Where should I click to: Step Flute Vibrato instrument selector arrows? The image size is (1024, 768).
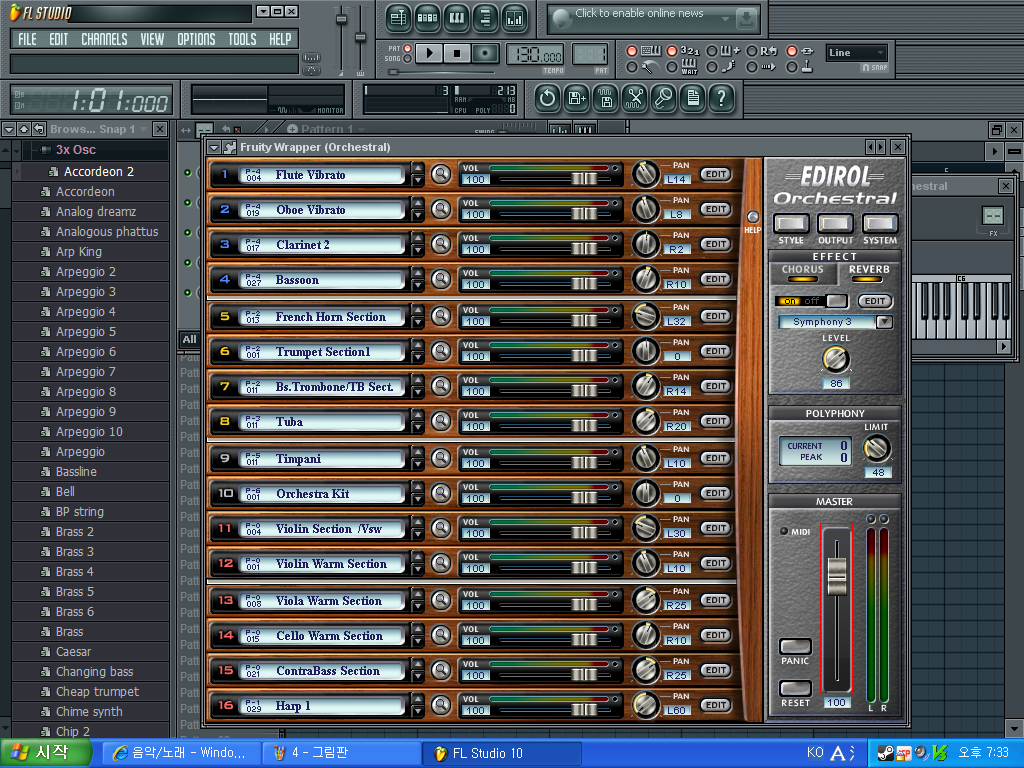tap(418, 174)
